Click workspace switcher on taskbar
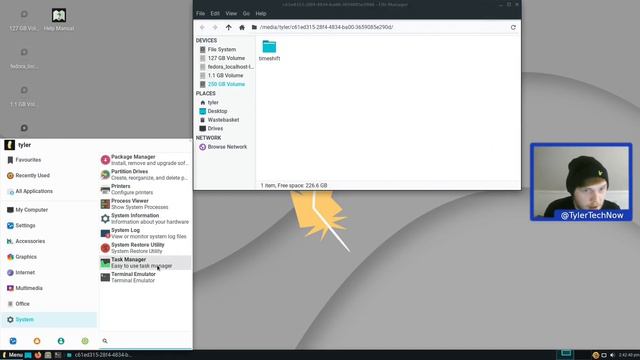This screenshot has width=640, height=360. point(565,354)
